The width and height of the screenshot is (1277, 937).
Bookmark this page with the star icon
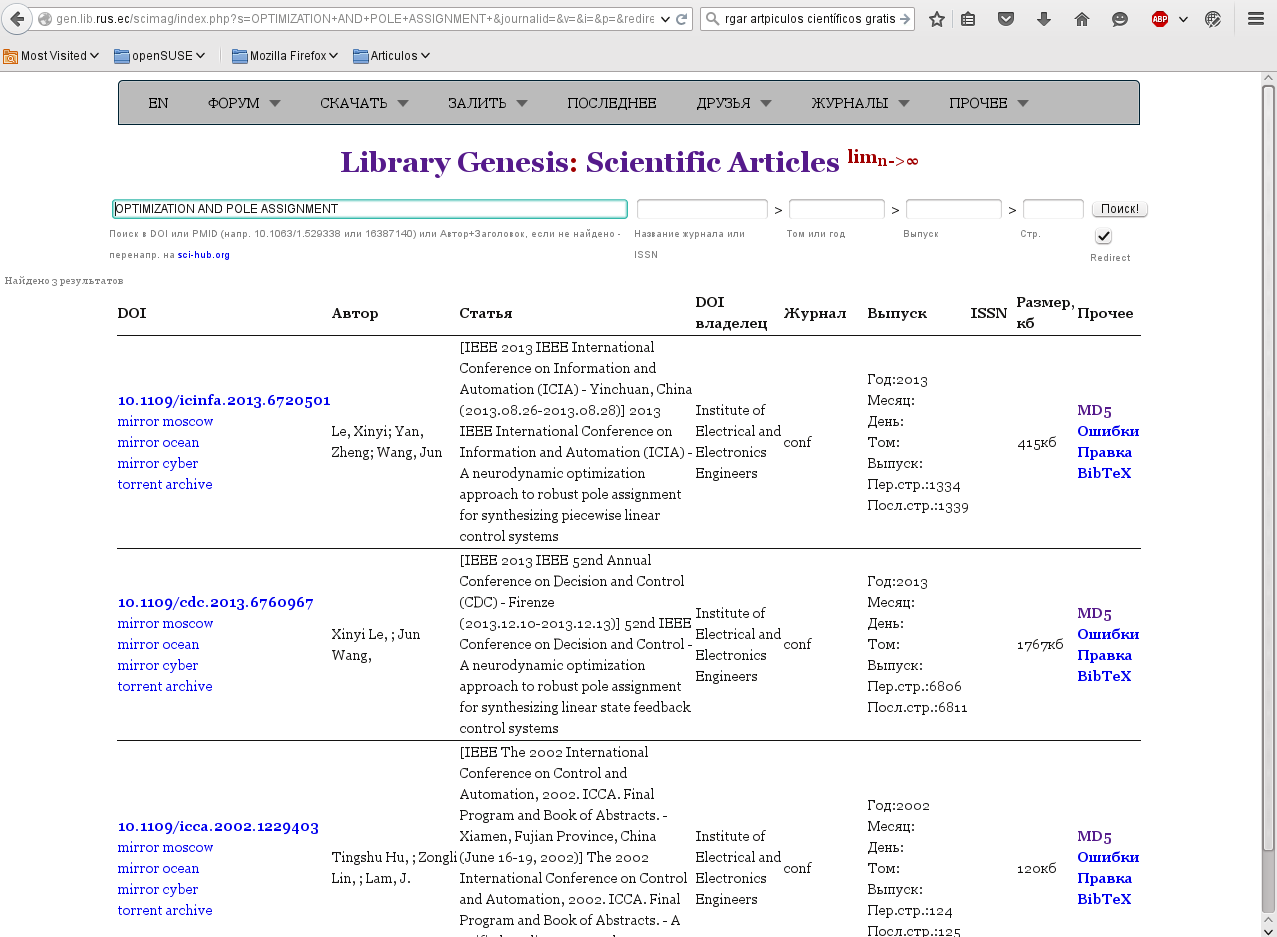pyautogui.click(x=937, y=19)
